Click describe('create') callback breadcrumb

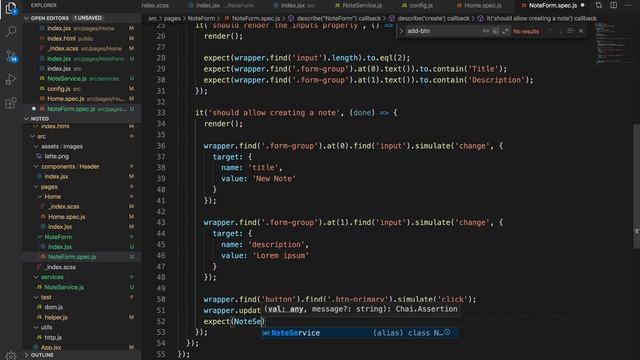[433, 18]
